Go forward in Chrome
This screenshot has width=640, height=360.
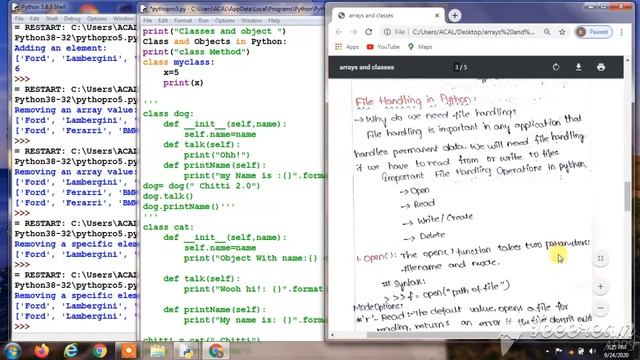pos(353,32)
